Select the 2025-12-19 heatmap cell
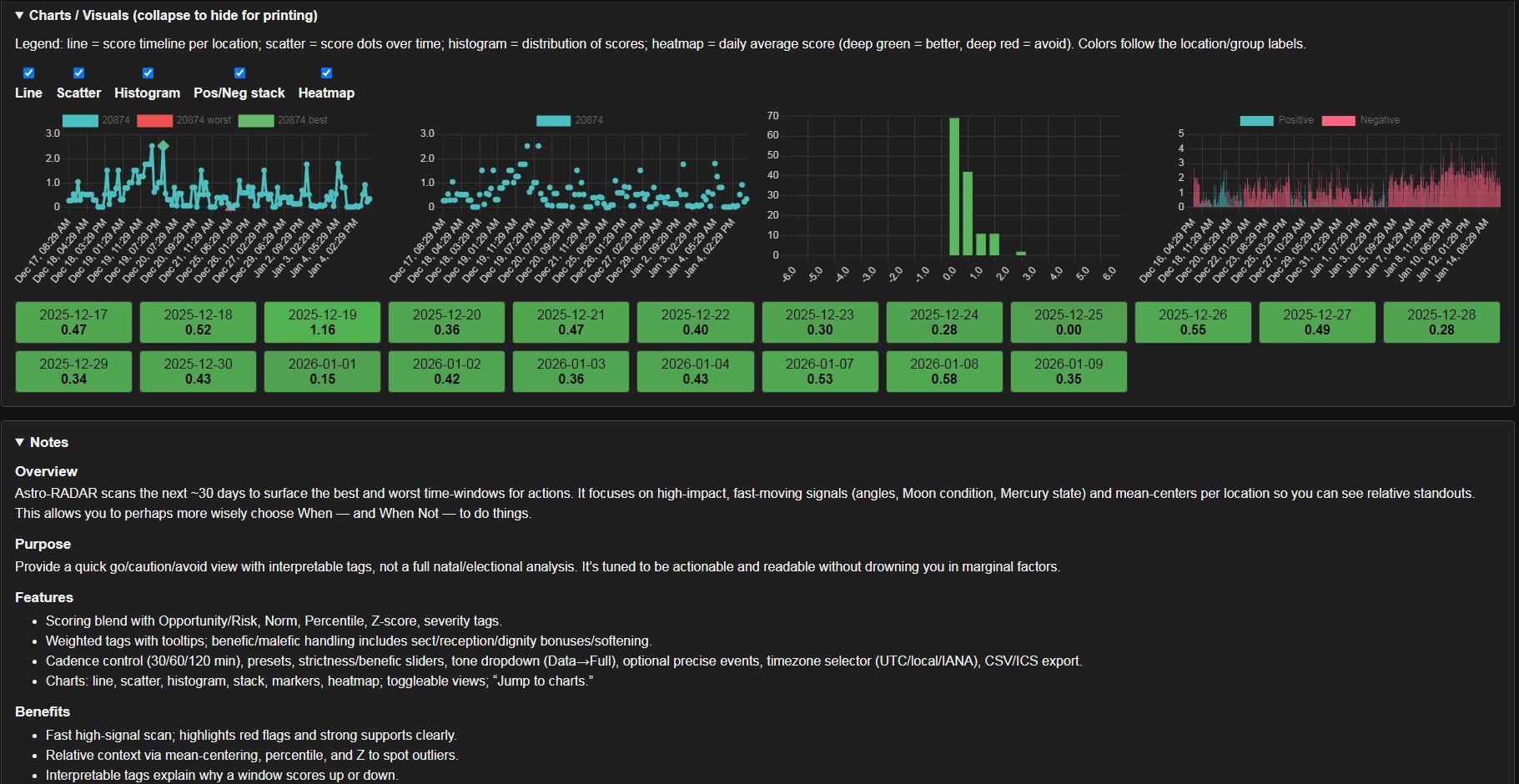This screenshot has width=1519, height=784. pyautogui.click(x=322, y=322)
